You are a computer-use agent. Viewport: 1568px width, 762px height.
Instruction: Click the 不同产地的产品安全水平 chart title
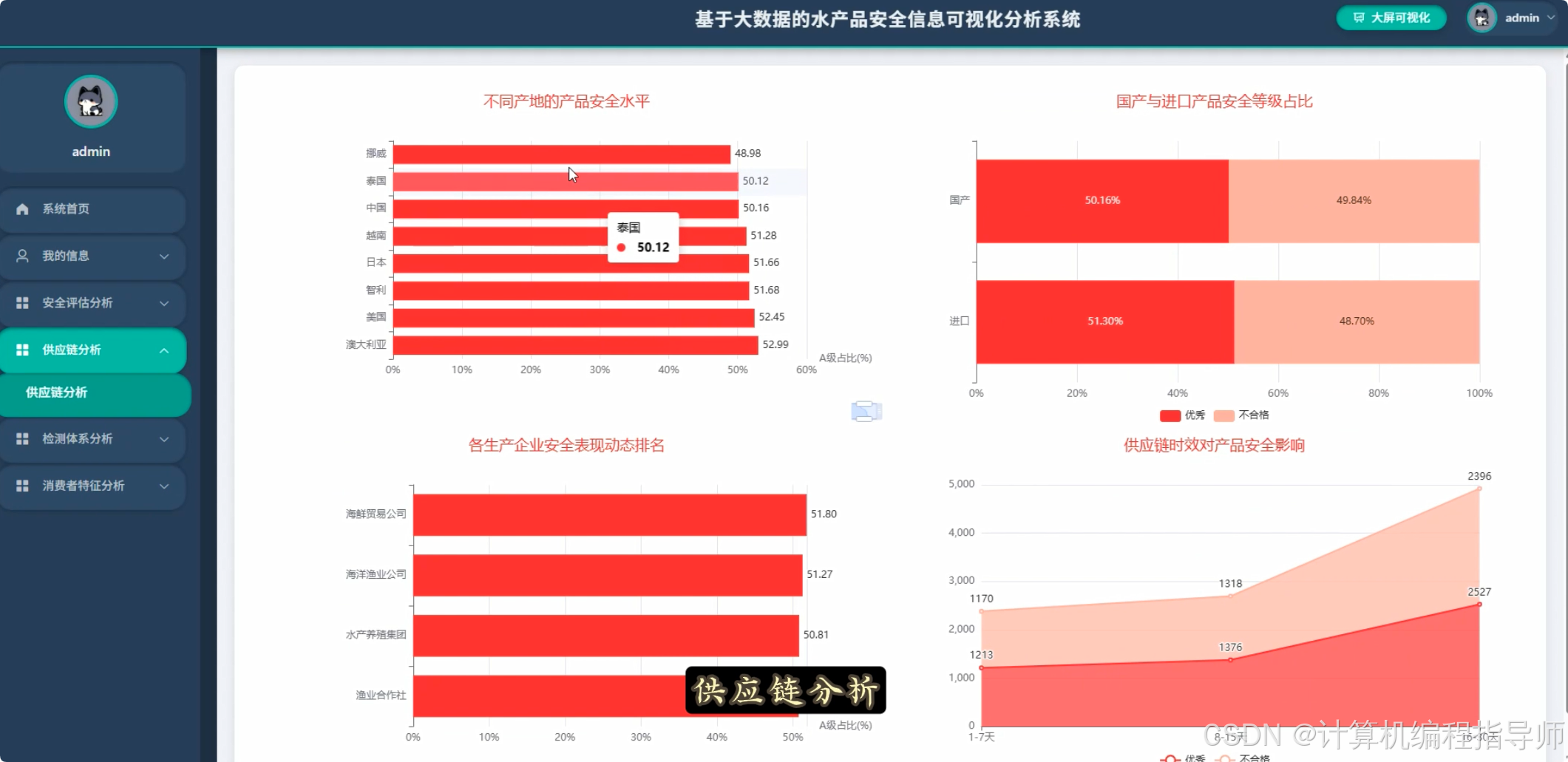click(x=566, y=101)
